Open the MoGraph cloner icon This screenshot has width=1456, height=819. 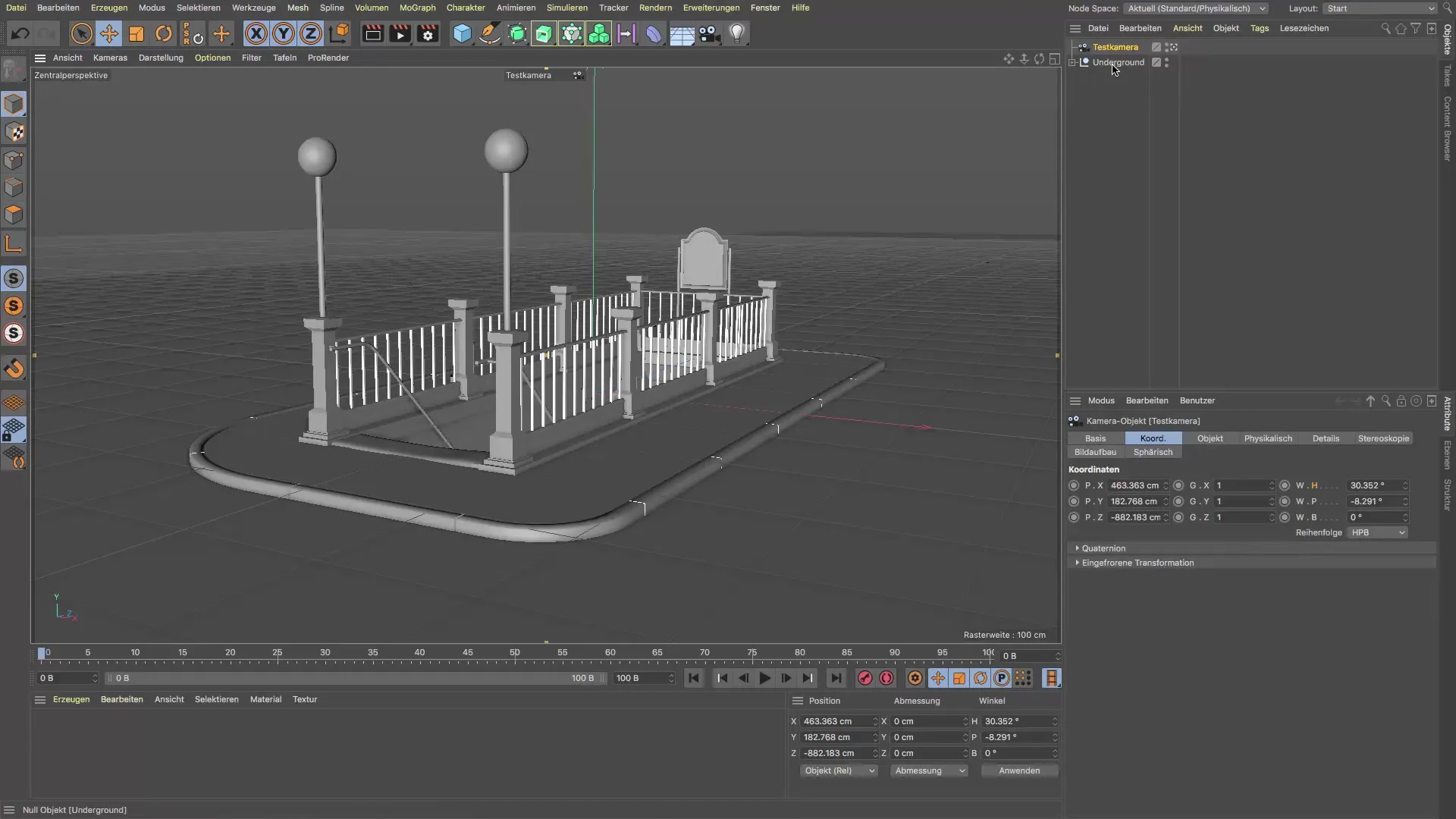599,34
